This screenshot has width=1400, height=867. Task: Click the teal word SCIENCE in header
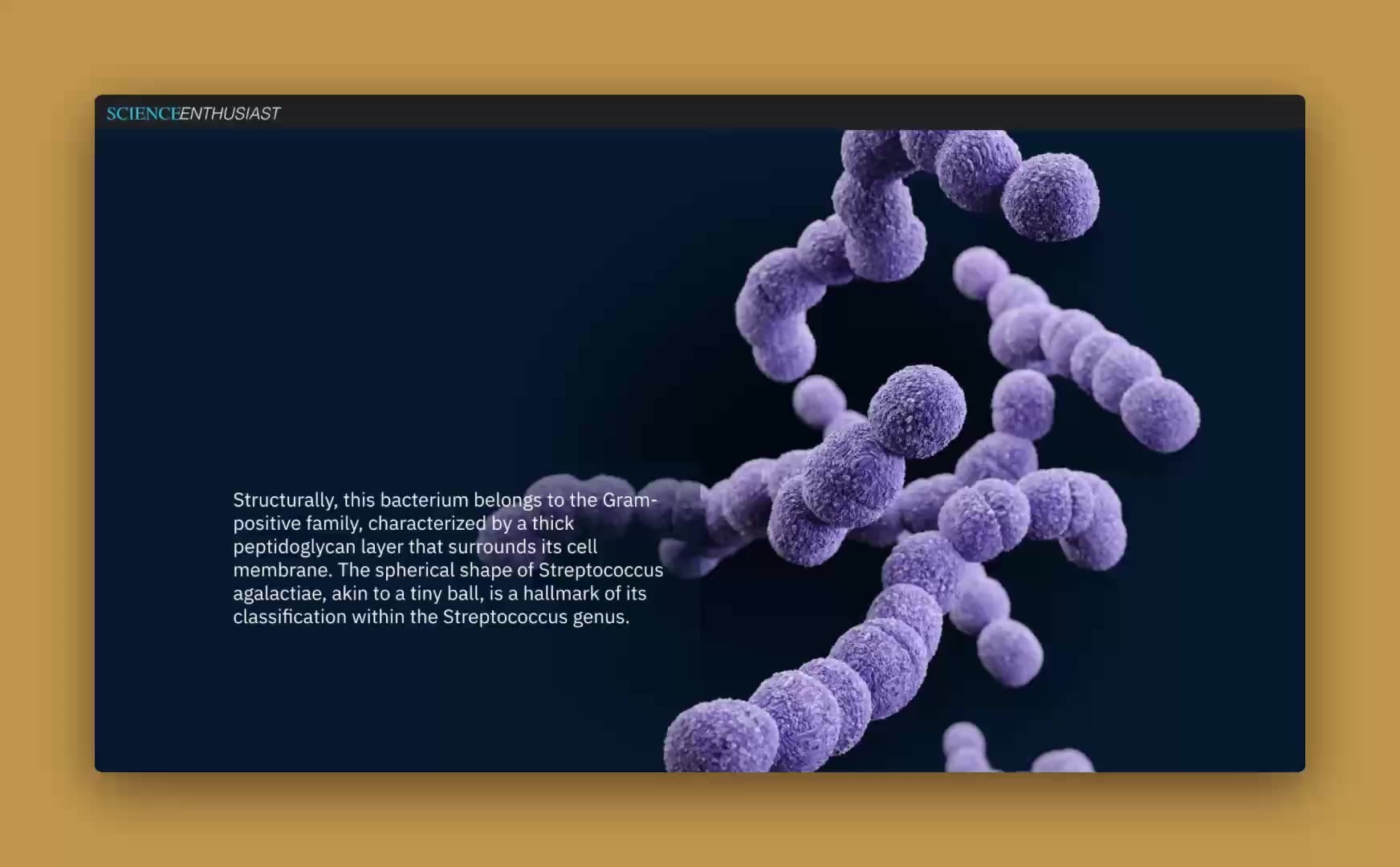click(143, 114)
